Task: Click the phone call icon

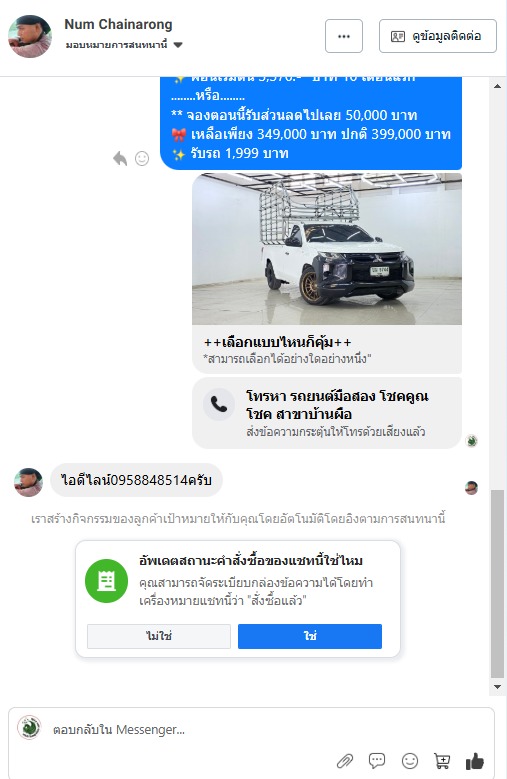Action: [218, 404]
